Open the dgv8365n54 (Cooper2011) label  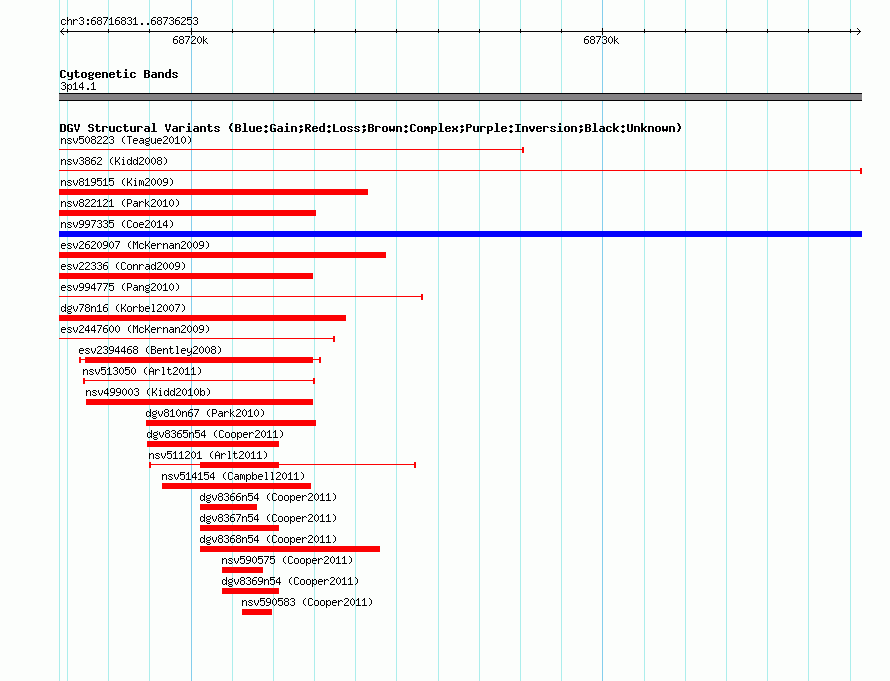pyautogui.click(x=215, y=434)
